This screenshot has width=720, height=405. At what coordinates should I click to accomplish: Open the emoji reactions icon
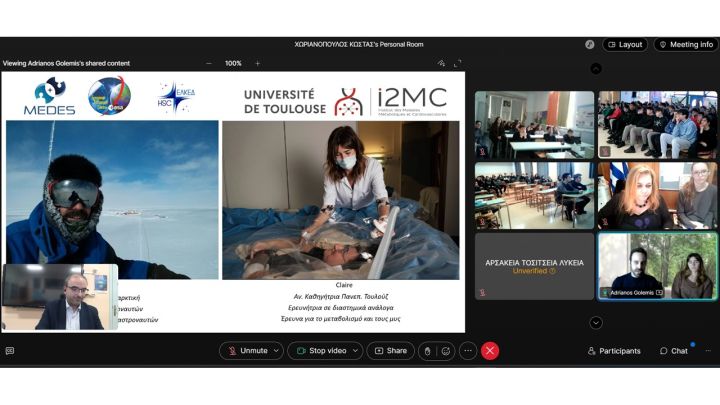tap(445, 351)
